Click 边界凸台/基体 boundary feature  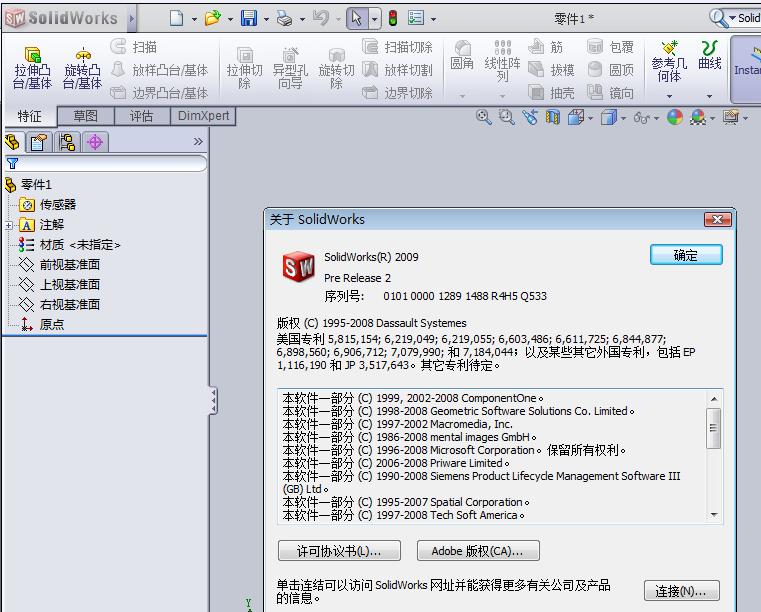(160, 92)
